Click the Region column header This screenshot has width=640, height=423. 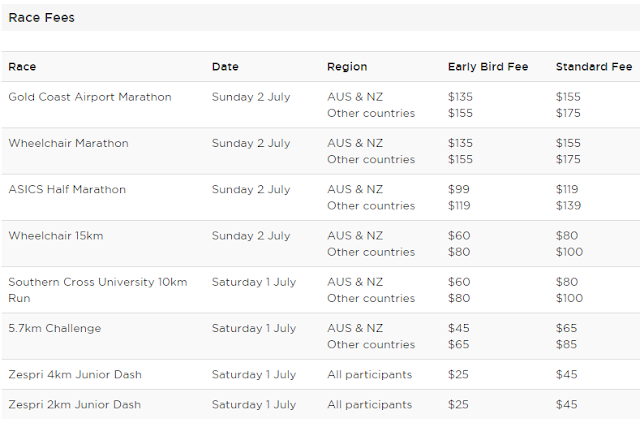point(347,67)
